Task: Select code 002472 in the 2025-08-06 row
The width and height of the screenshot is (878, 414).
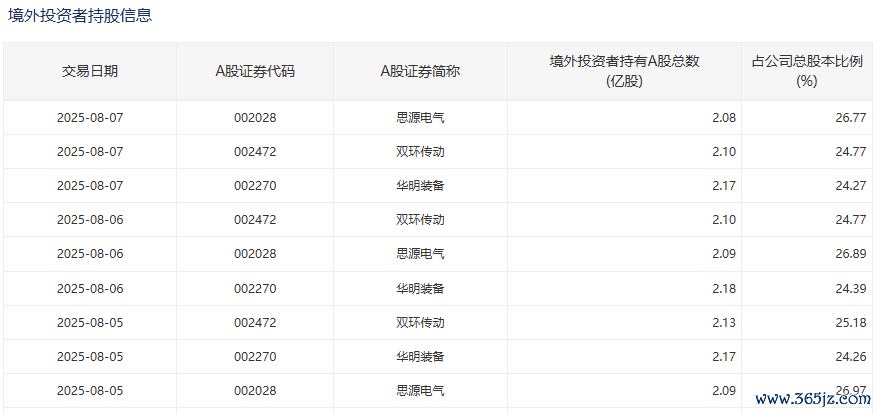Action: tap(255, 220)
